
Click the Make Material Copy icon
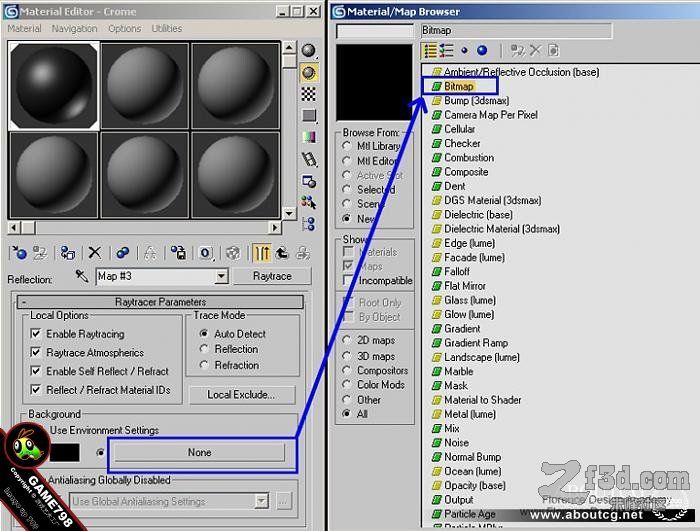click(123, 253)
